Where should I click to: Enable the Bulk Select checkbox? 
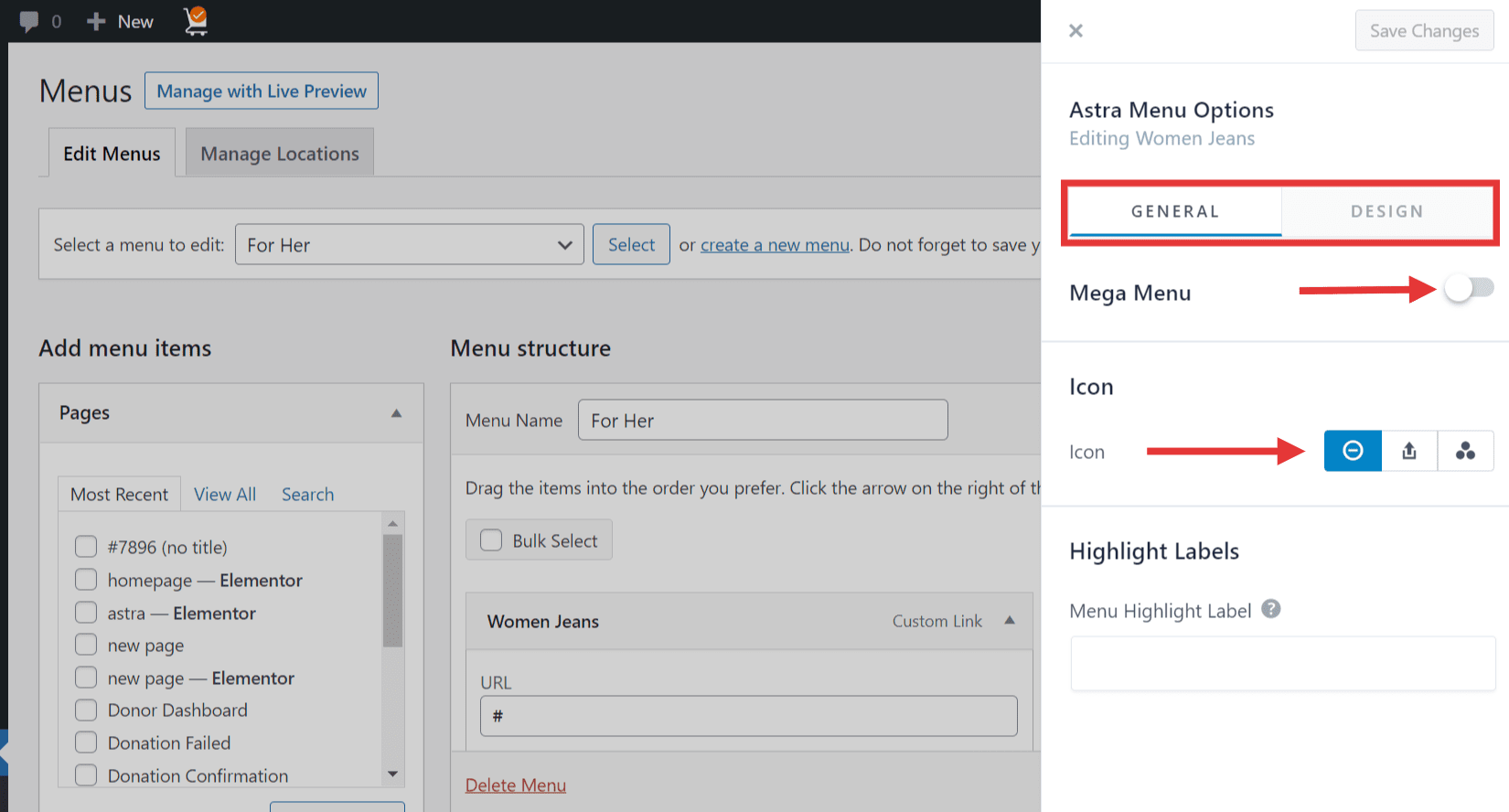(x=491, y=540)
